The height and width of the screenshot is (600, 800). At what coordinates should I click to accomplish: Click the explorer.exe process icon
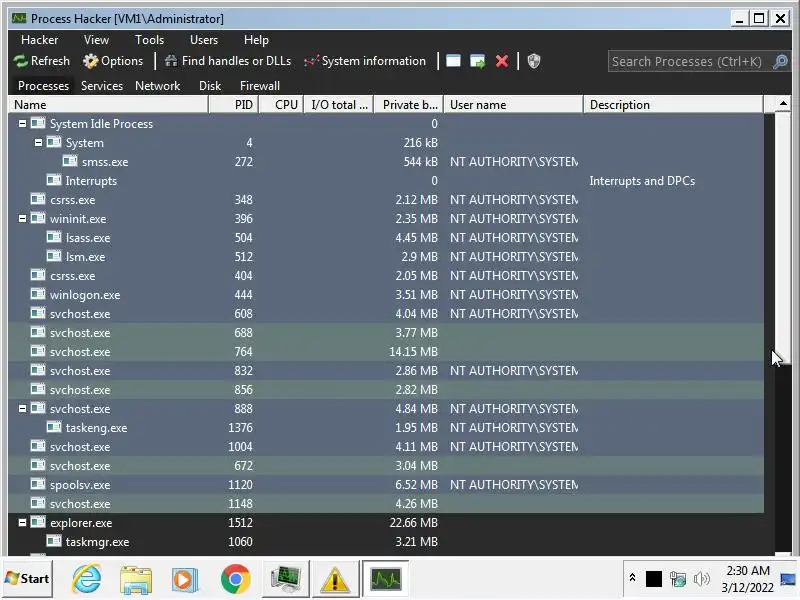[38, 522]
